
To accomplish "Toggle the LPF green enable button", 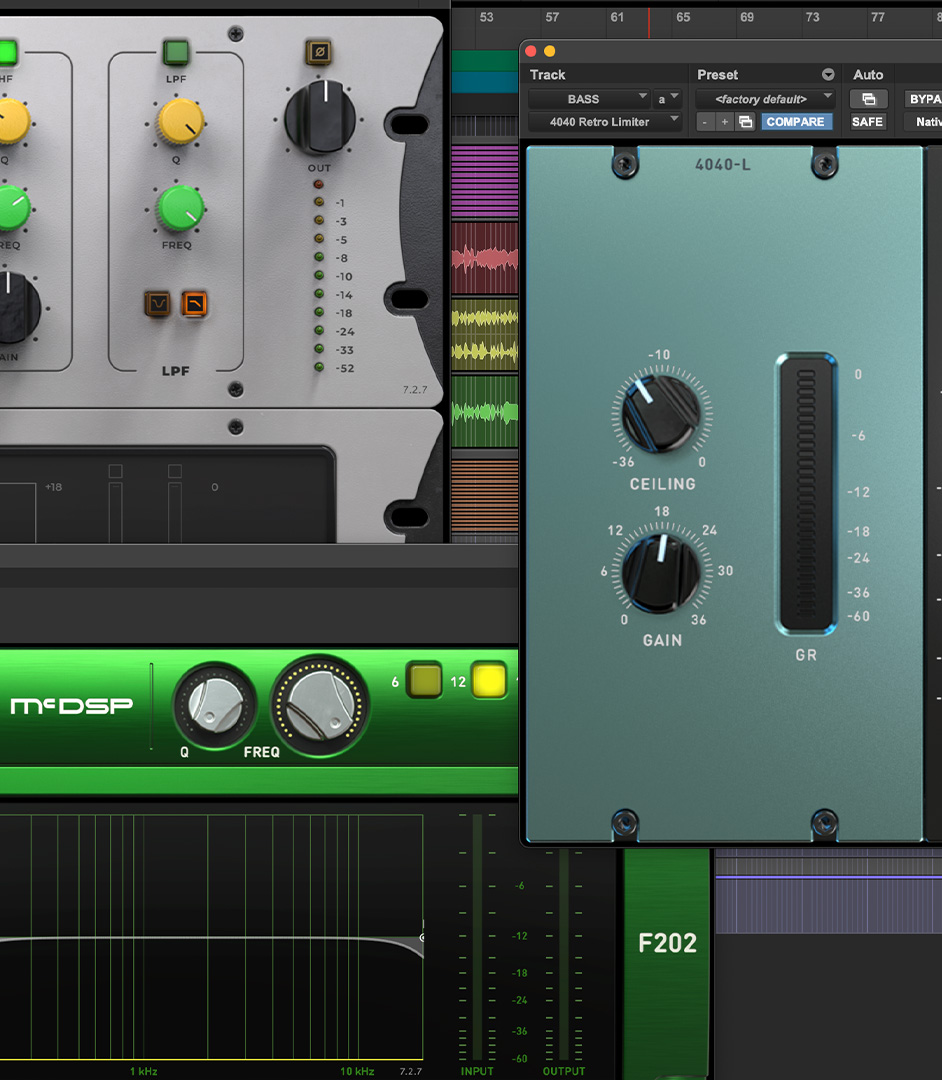I will pos(176,52).
